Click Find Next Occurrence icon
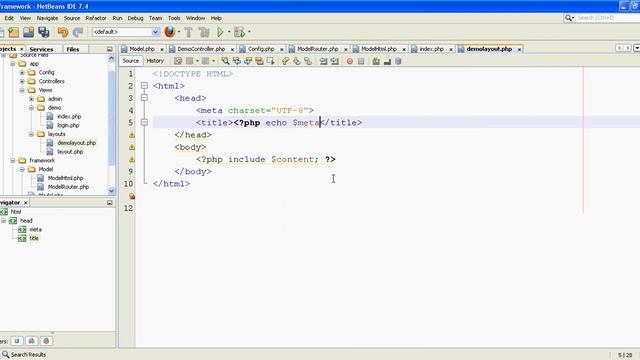Screen dimensions: 640x360 click(x=248, y=61)
